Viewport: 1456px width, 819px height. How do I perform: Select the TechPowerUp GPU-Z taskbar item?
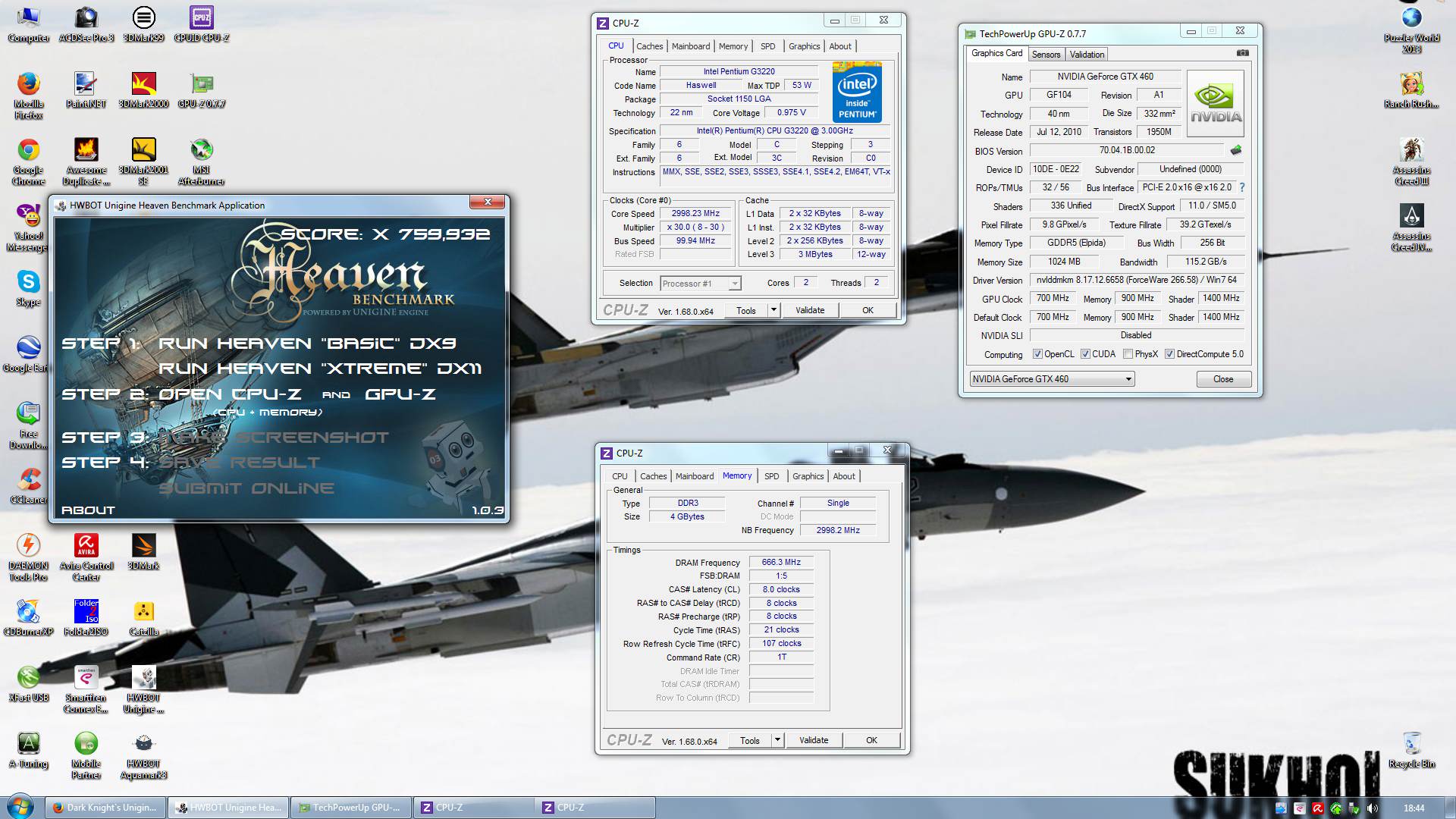351,808
